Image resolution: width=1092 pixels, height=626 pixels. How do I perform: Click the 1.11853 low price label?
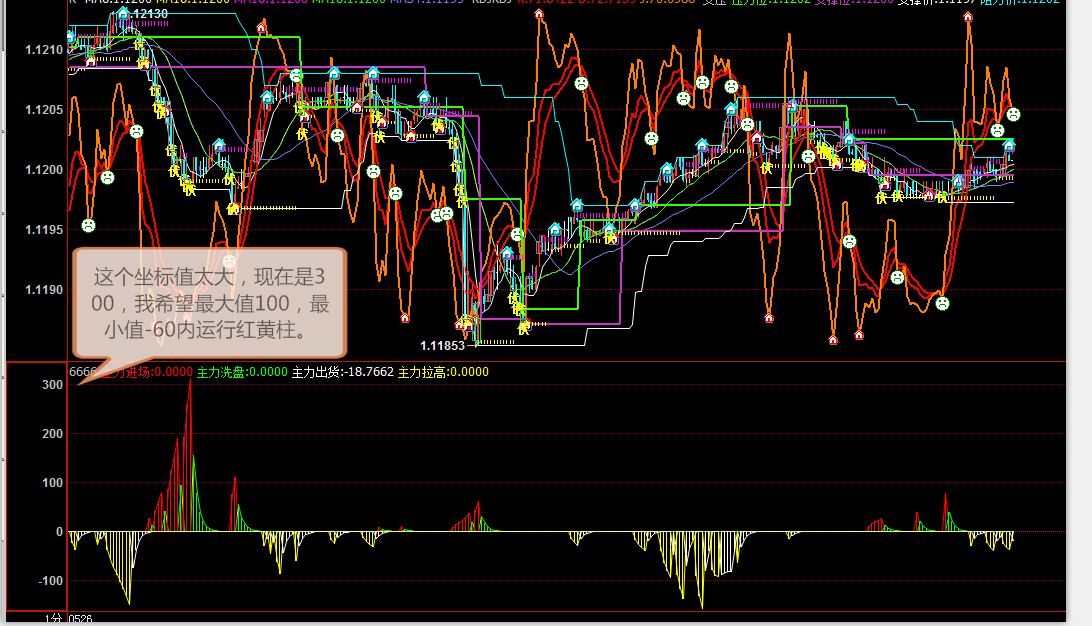pyautogui.click(x=442, y=345)
